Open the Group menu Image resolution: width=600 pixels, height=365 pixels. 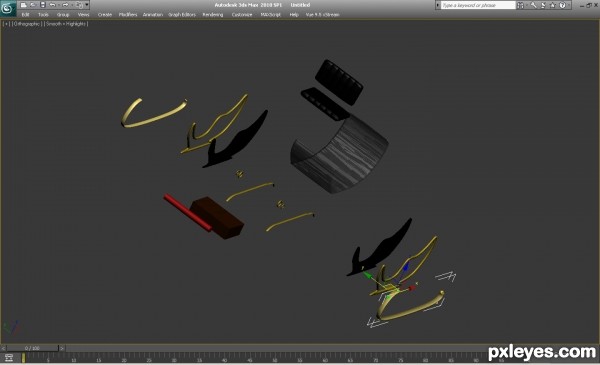tap(63, 15)
